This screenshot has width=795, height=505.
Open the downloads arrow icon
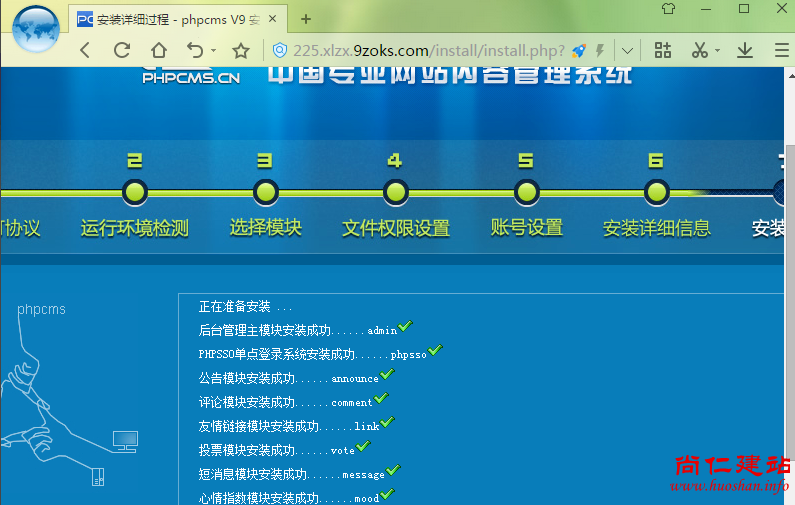coord(744,50)
